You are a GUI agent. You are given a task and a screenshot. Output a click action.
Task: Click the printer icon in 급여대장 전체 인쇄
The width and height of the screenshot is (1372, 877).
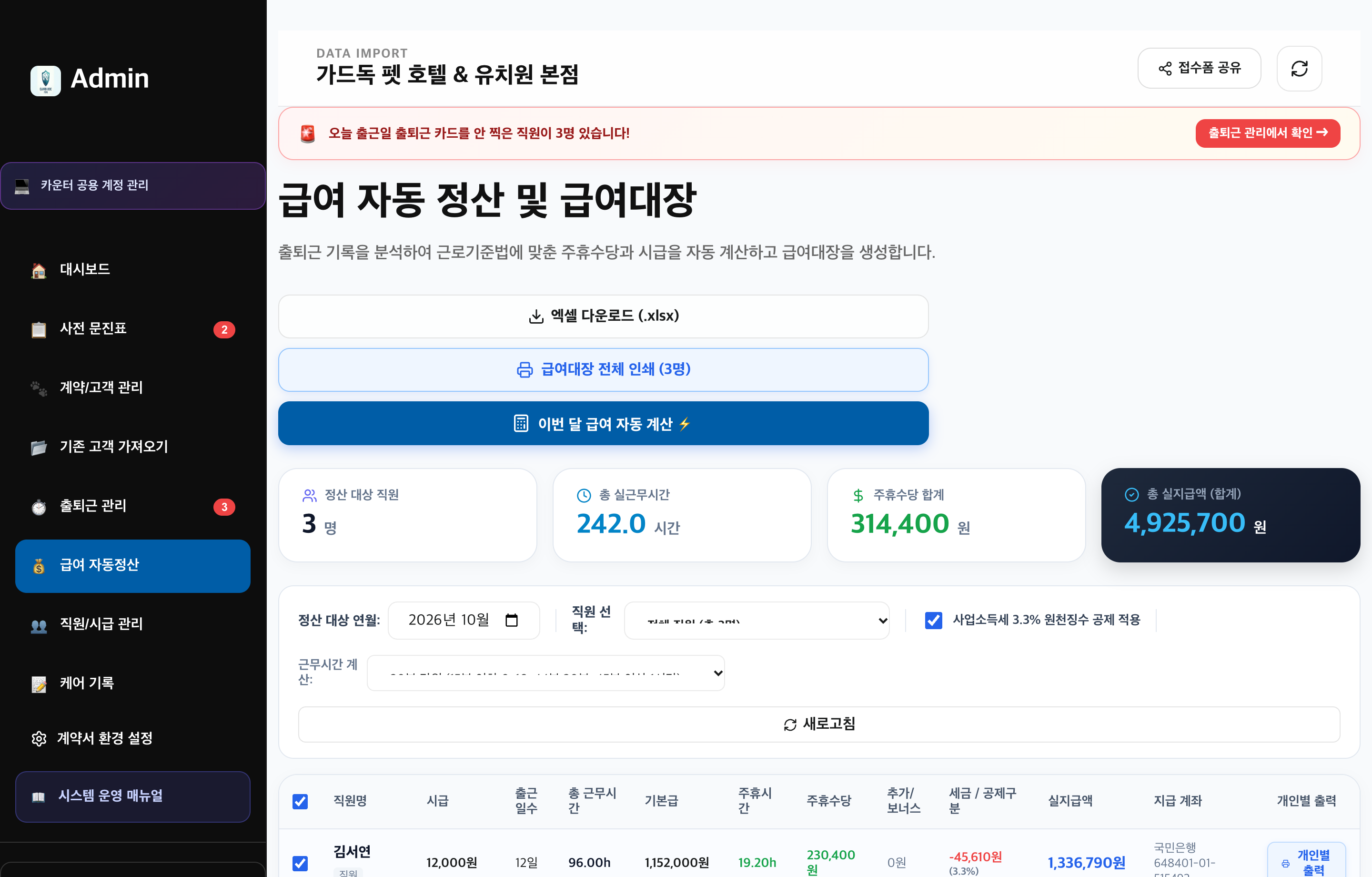(x=525, y=370)
